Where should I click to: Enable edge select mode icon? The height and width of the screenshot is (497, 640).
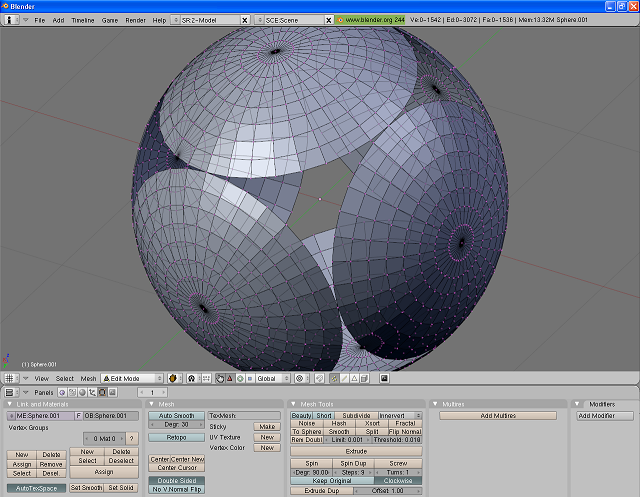[x=344, y=378]
